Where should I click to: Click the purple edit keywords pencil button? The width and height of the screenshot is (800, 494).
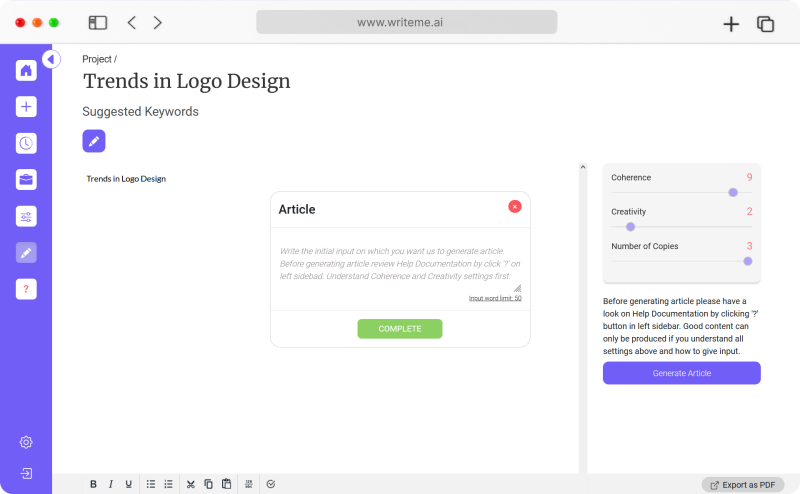click(x=94, y=141)
